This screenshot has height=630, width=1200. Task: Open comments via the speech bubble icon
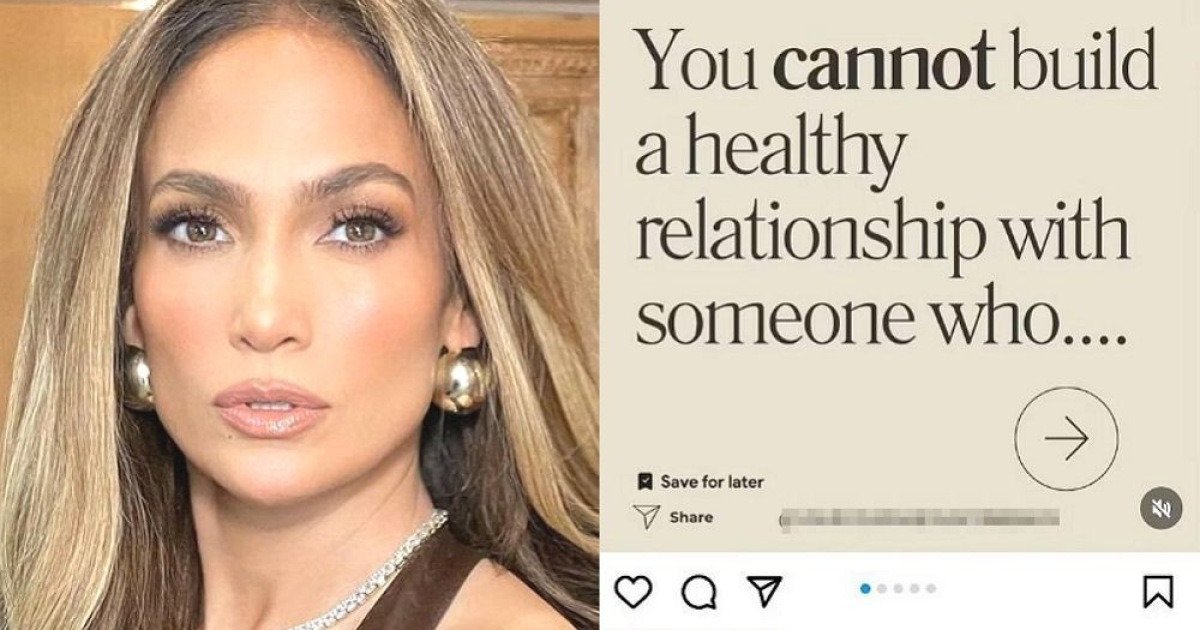(x=698, y=592)
